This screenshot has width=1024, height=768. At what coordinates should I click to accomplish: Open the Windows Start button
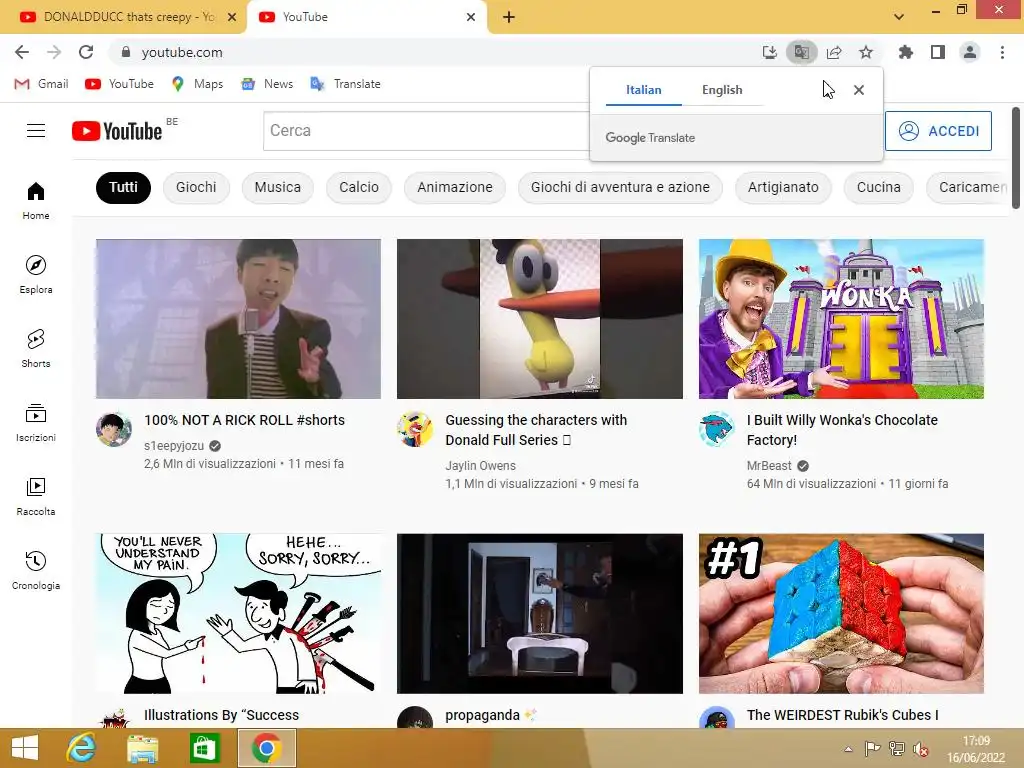tap(25, 748)
